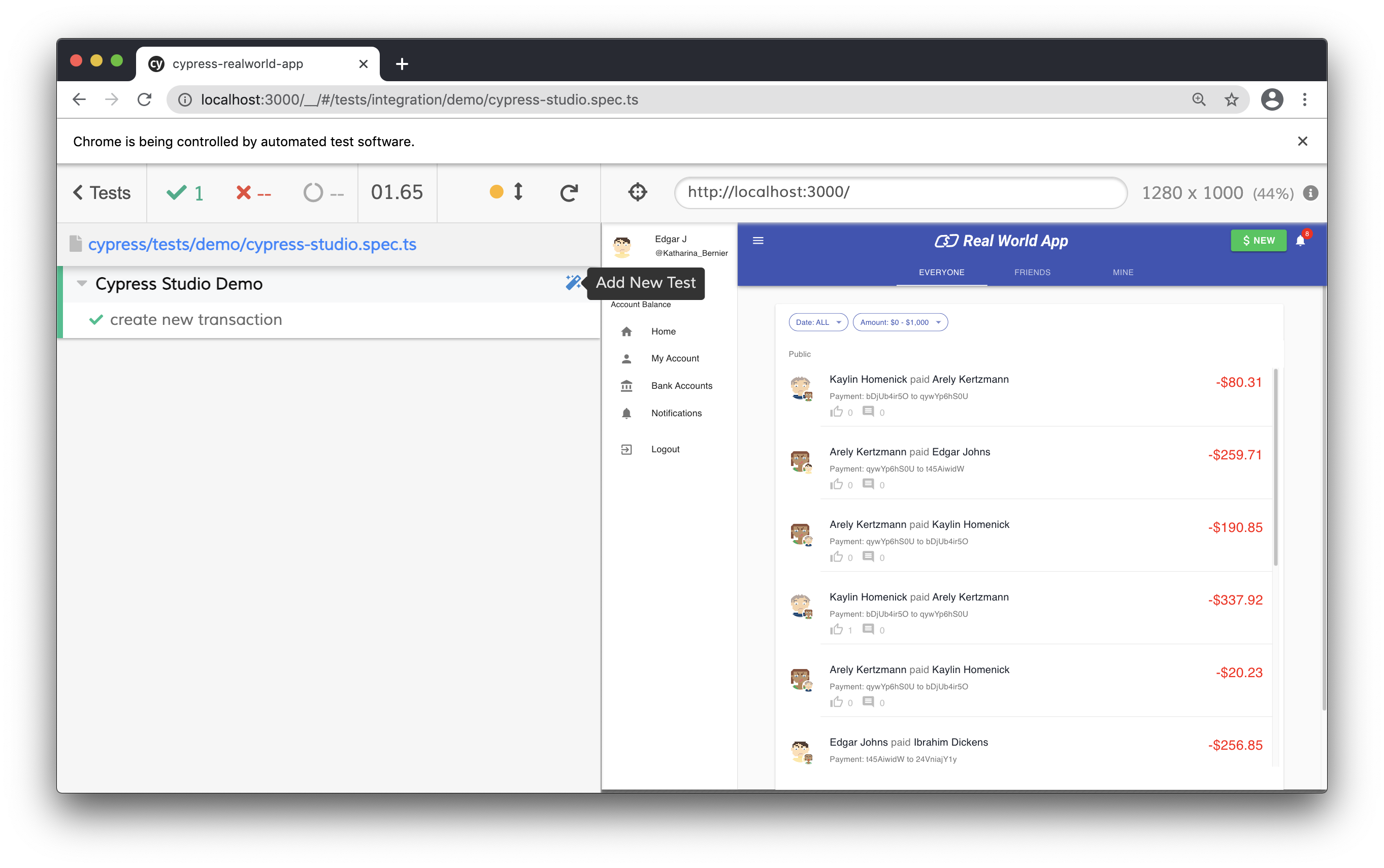Collapse the Cypress Studio Demo suite
Screen dimensions: 1384x868
click(82, 283)
